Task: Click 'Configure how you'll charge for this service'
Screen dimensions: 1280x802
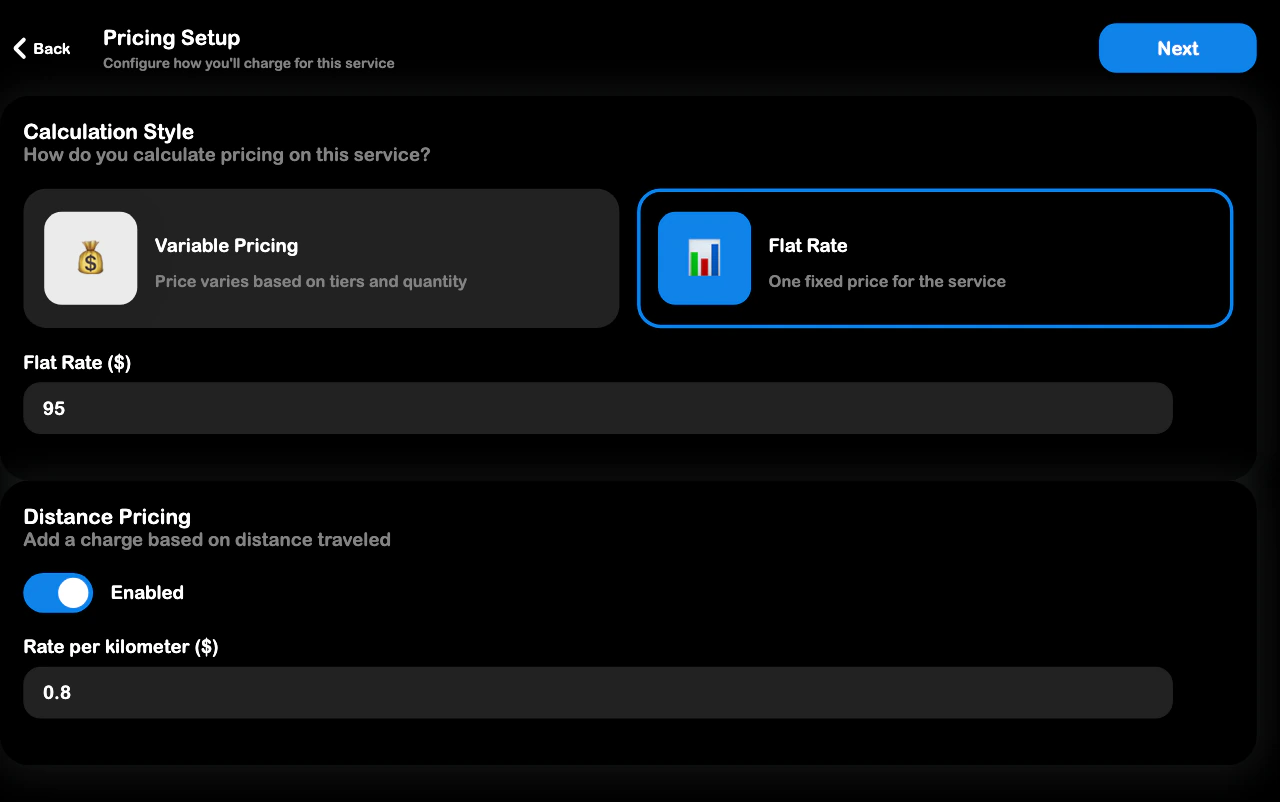Action: [249, 63]
